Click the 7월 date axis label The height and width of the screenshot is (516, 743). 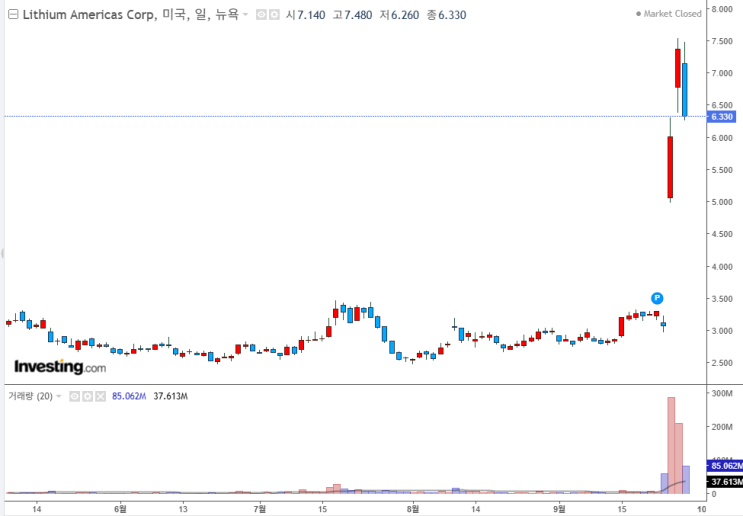pos(260,509)
